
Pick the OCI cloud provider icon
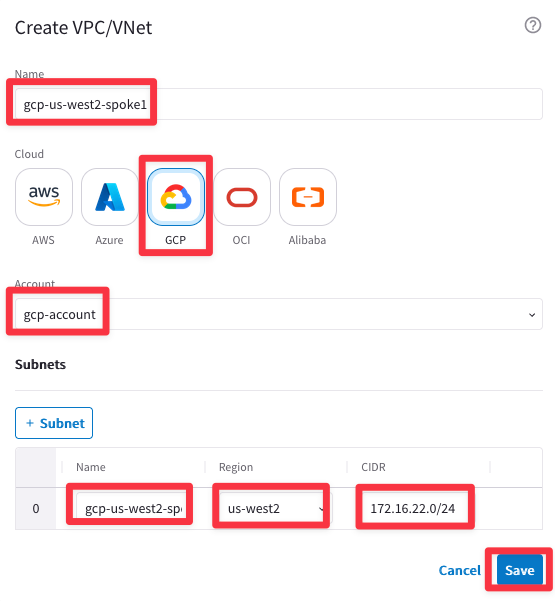[242, 197]
